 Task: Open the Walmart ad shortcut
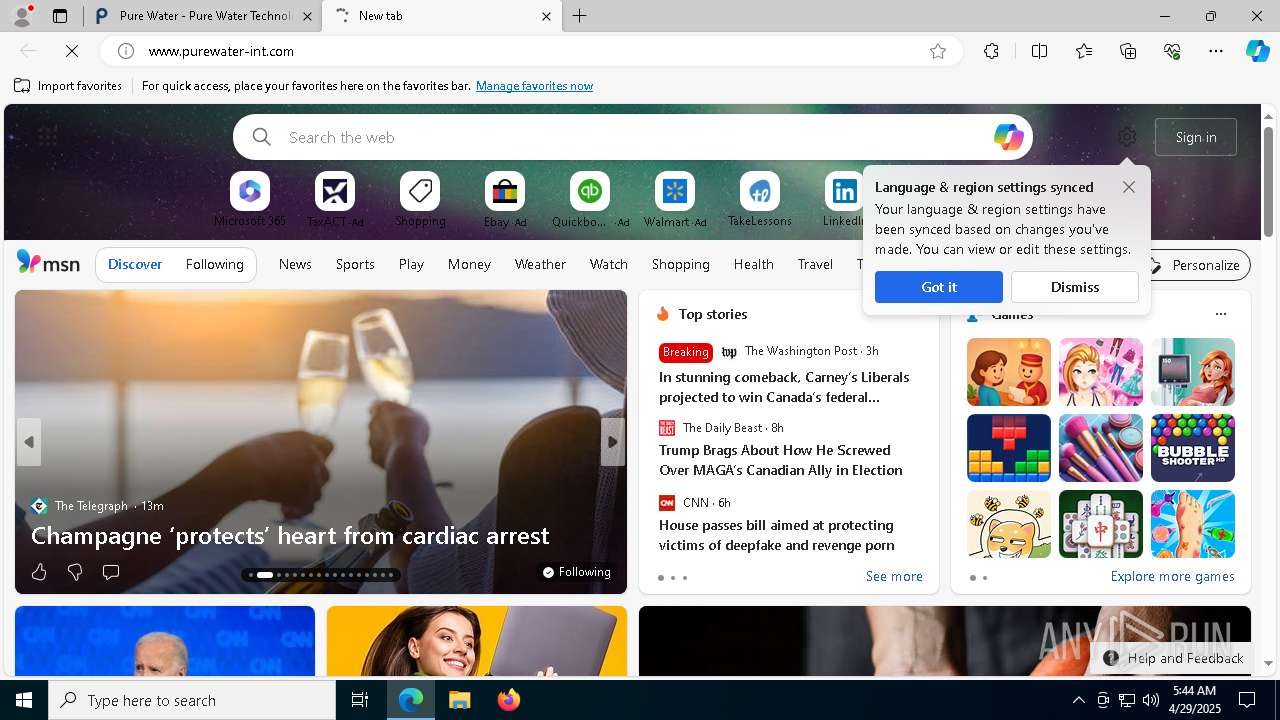point(675,200)
